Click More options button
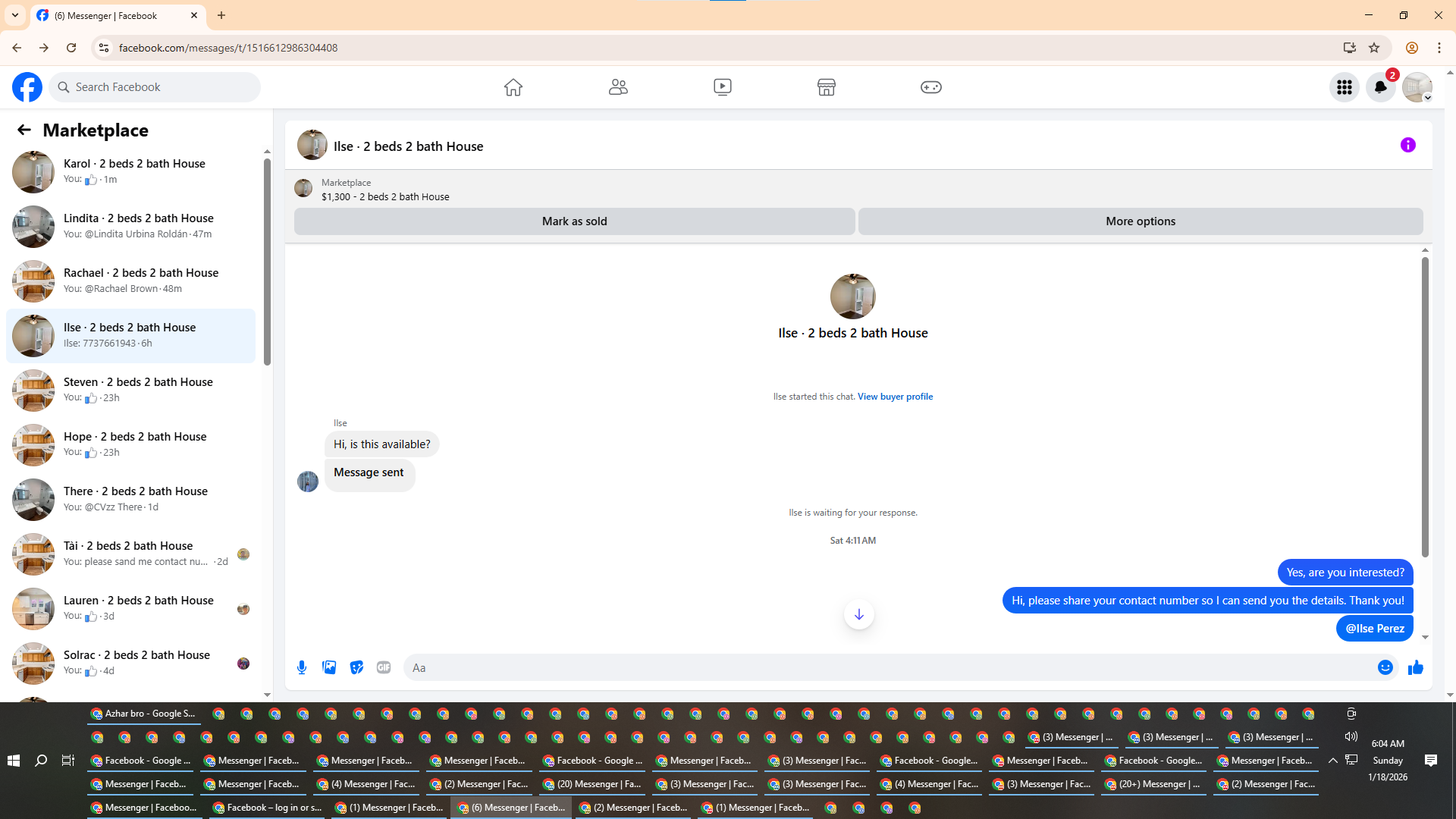Image resolution: width=1456 pixels, height=819 pixels. (x=1140, y=221)
